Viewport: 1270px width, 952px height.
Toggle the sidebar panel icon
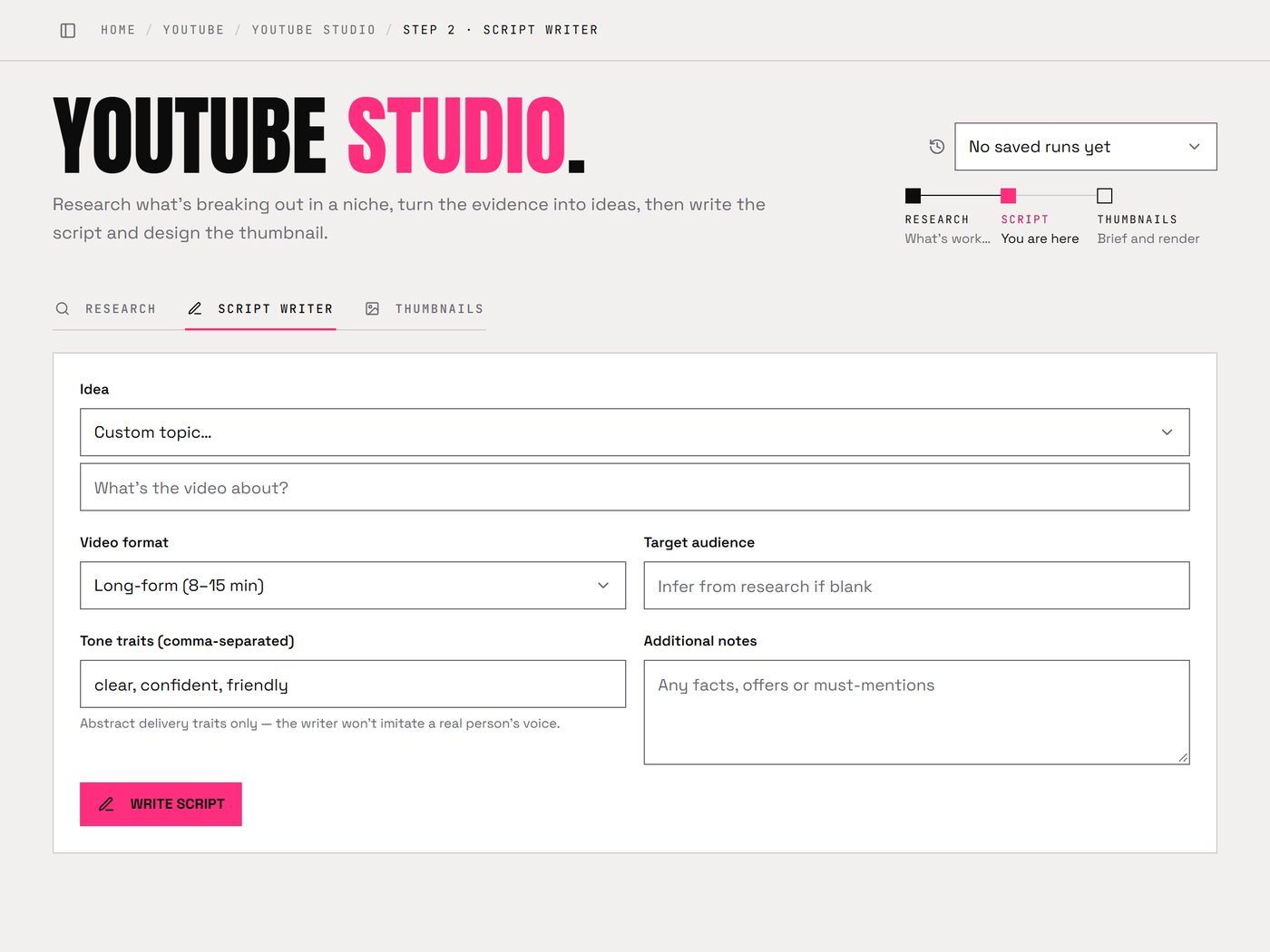[68, 30]
